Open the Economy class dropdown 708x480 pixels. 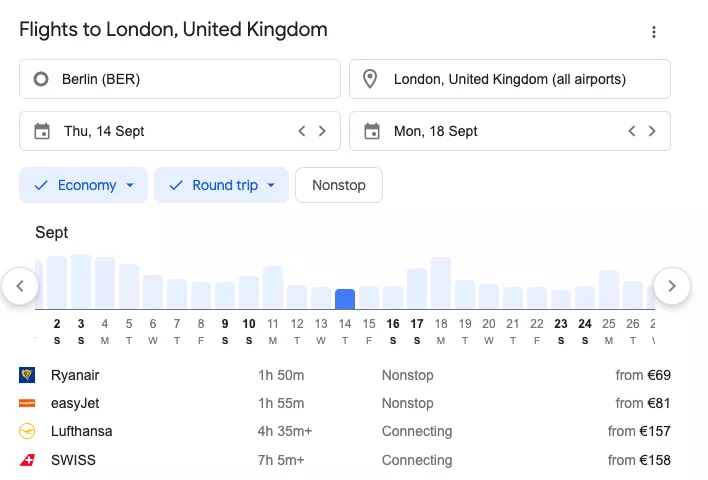(84, 185)
